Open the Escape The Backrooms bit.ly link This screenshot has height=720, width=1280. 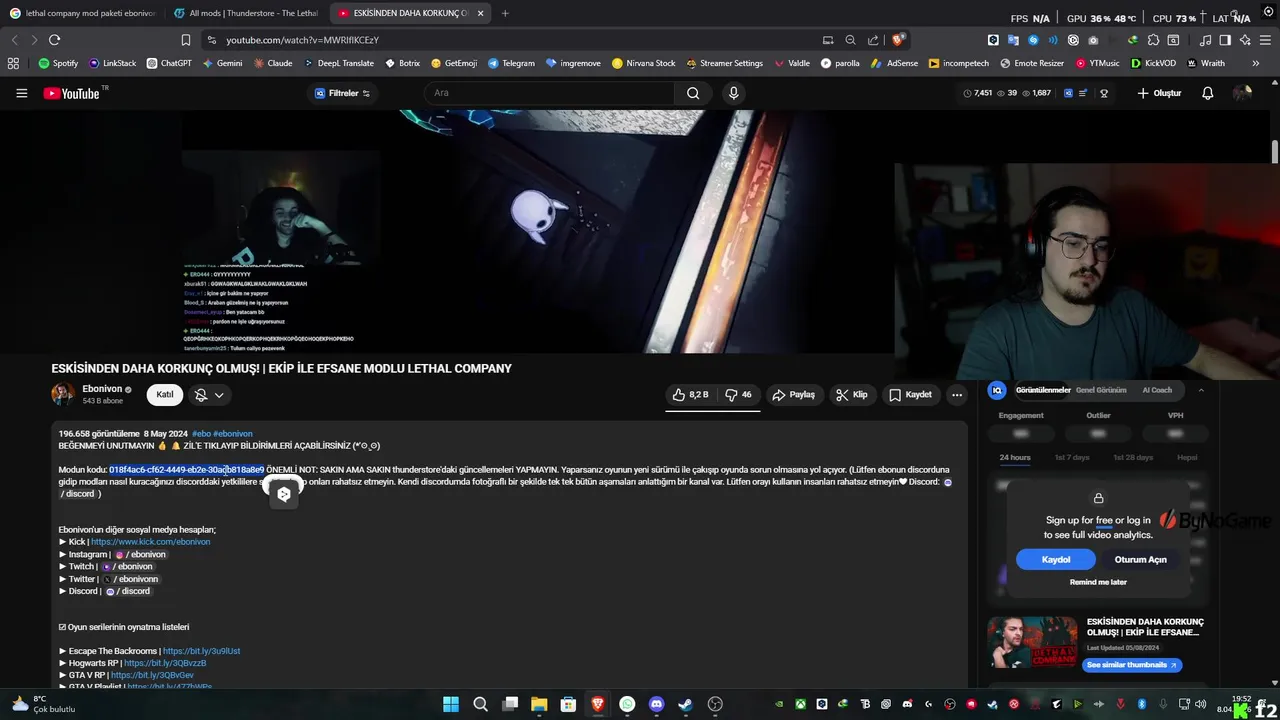point(201,651)
